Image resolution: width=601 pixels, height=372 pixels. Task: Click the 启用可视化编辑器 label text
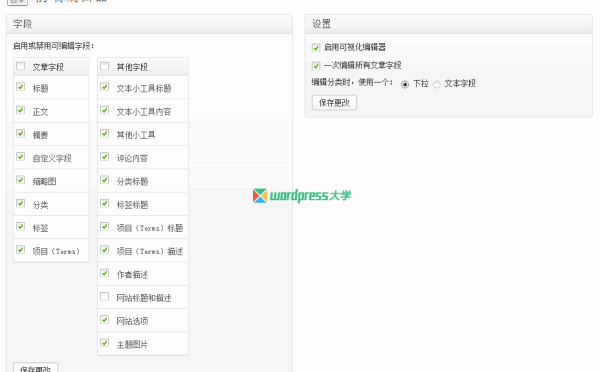pos(355,48)
